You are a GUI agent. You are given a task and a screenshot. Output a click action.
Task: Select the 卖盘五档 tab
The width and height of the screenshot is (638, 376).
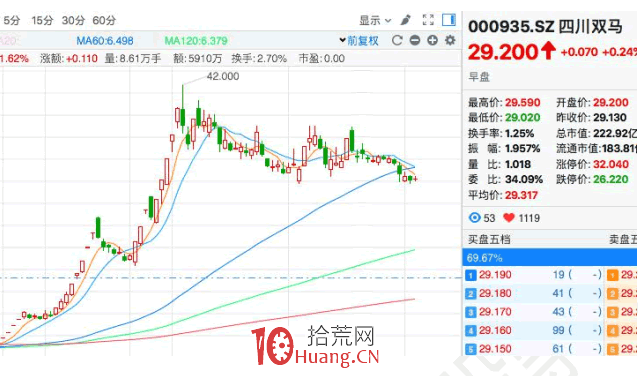click(x=623, y=239)
